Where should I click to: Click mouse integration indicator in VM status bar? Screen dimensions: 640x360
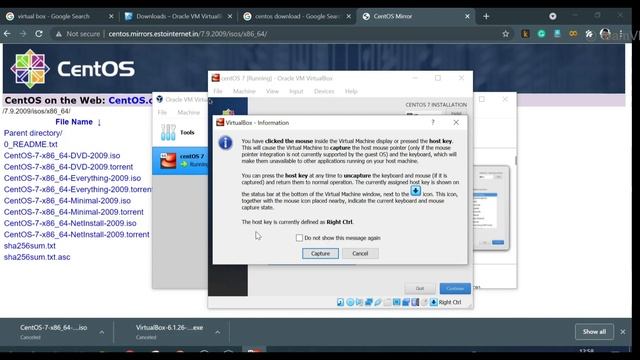[x=424, y=302]
